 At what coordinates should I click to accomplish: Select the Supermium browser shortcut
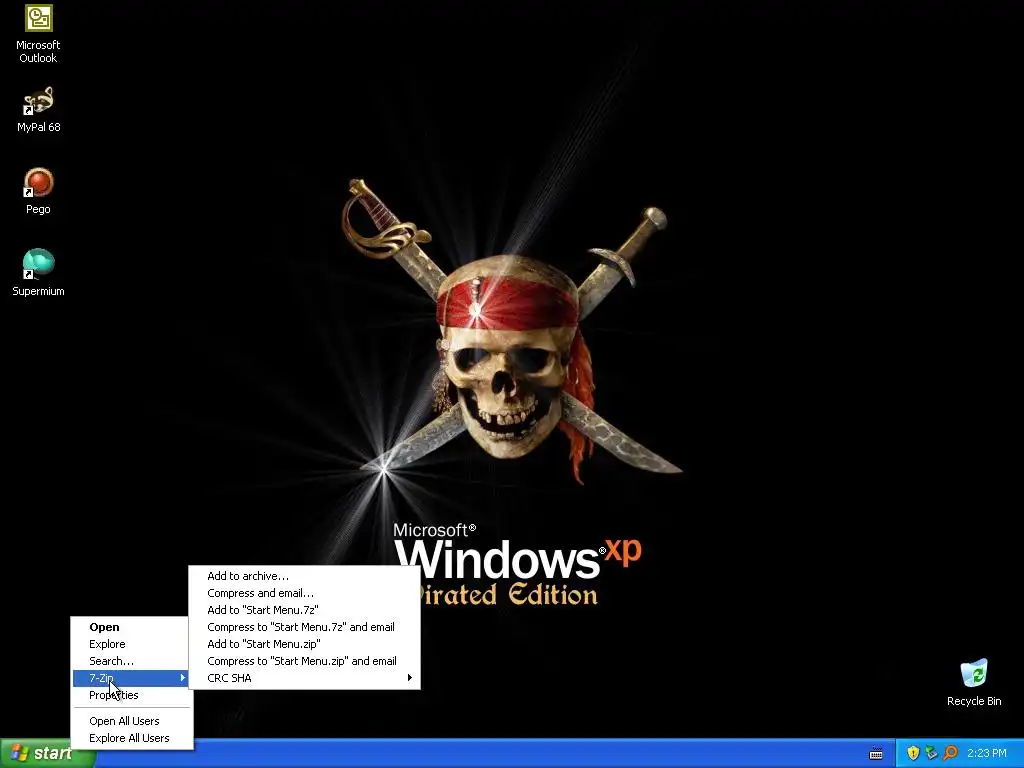click(38, 273)
